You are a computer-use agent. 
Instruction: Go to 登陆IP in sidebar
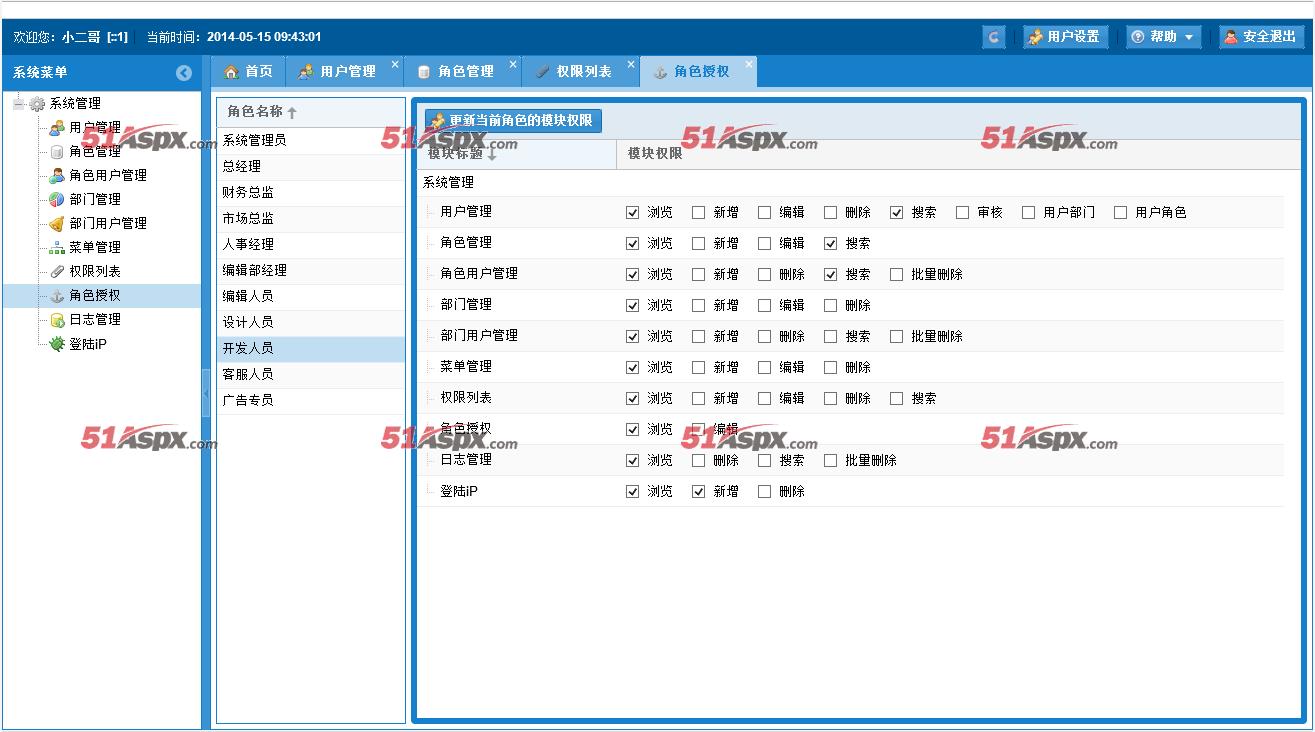88,344
